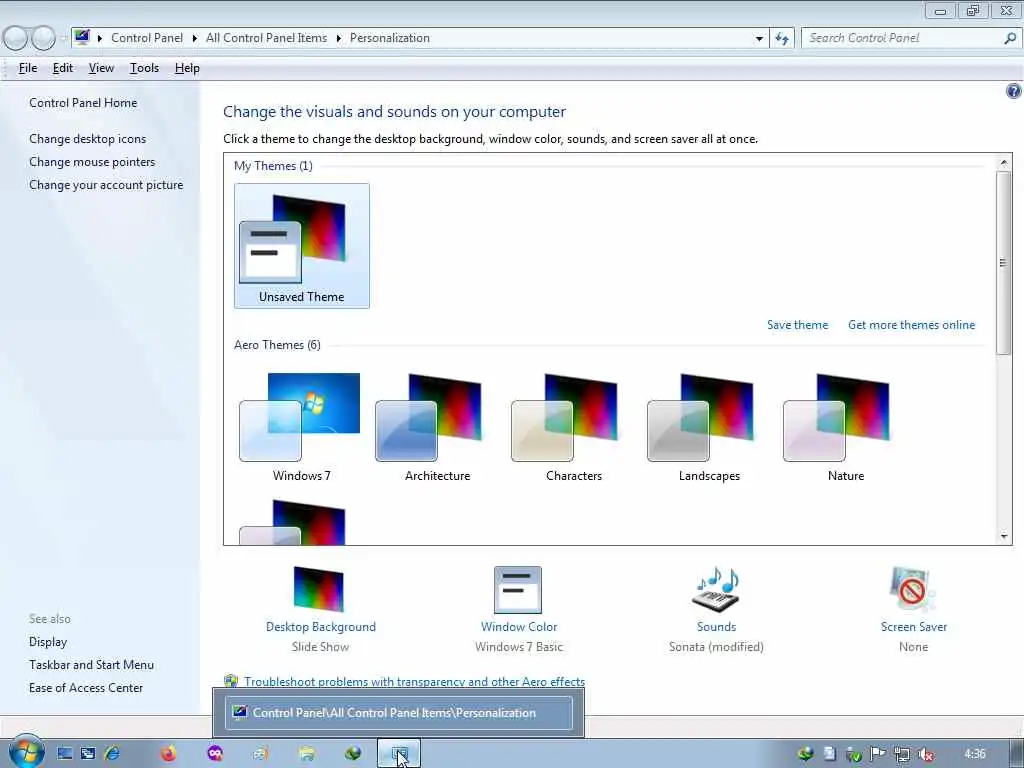1024x768 pixels.
Task: Open Ease of Access Center link
Action: [x=86, y=688]
